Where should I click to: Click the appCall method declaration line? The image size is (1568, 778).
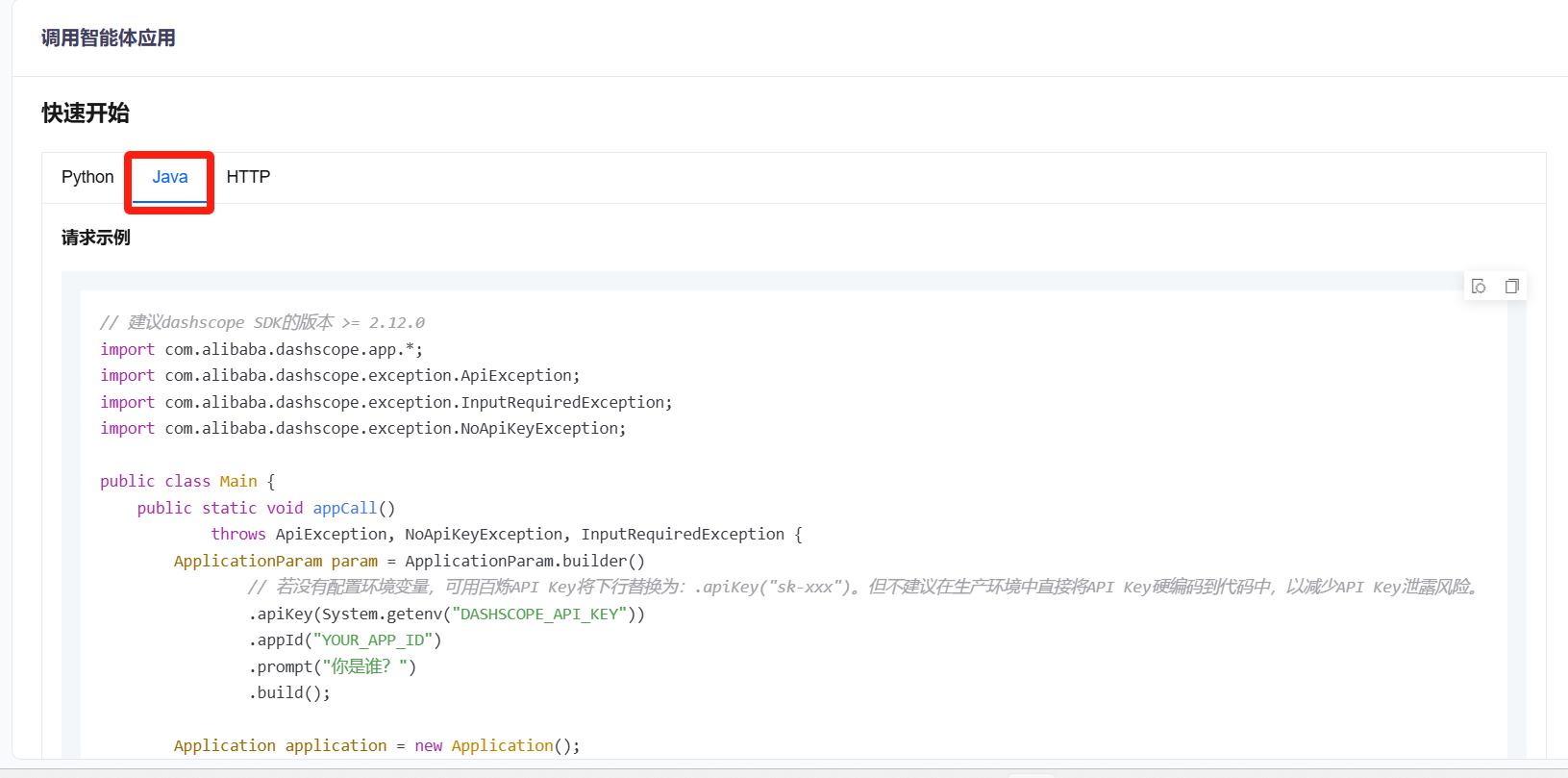pos(266,508)
